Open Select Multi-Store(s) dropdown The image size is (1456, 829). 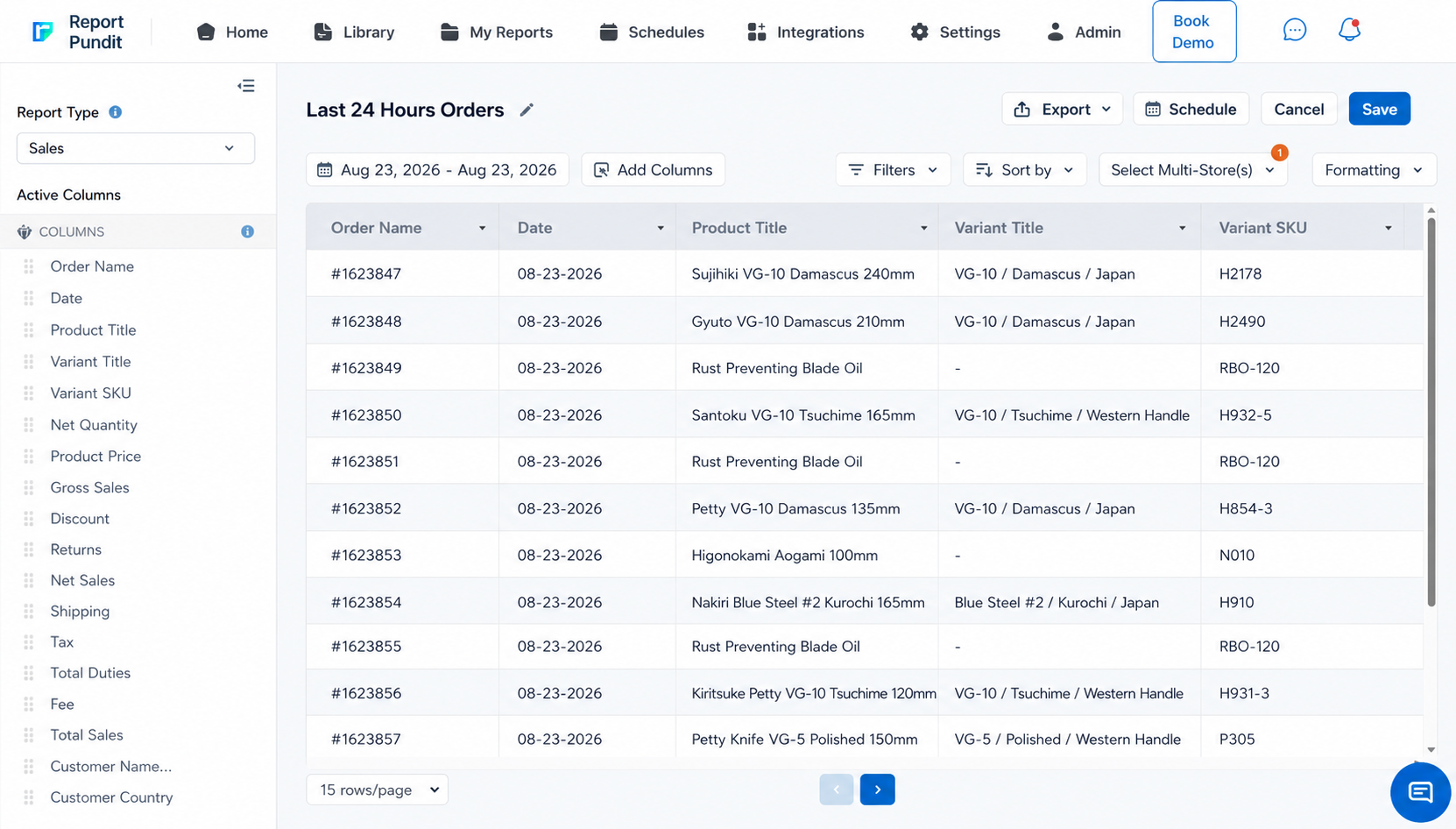click(1193, 170)
